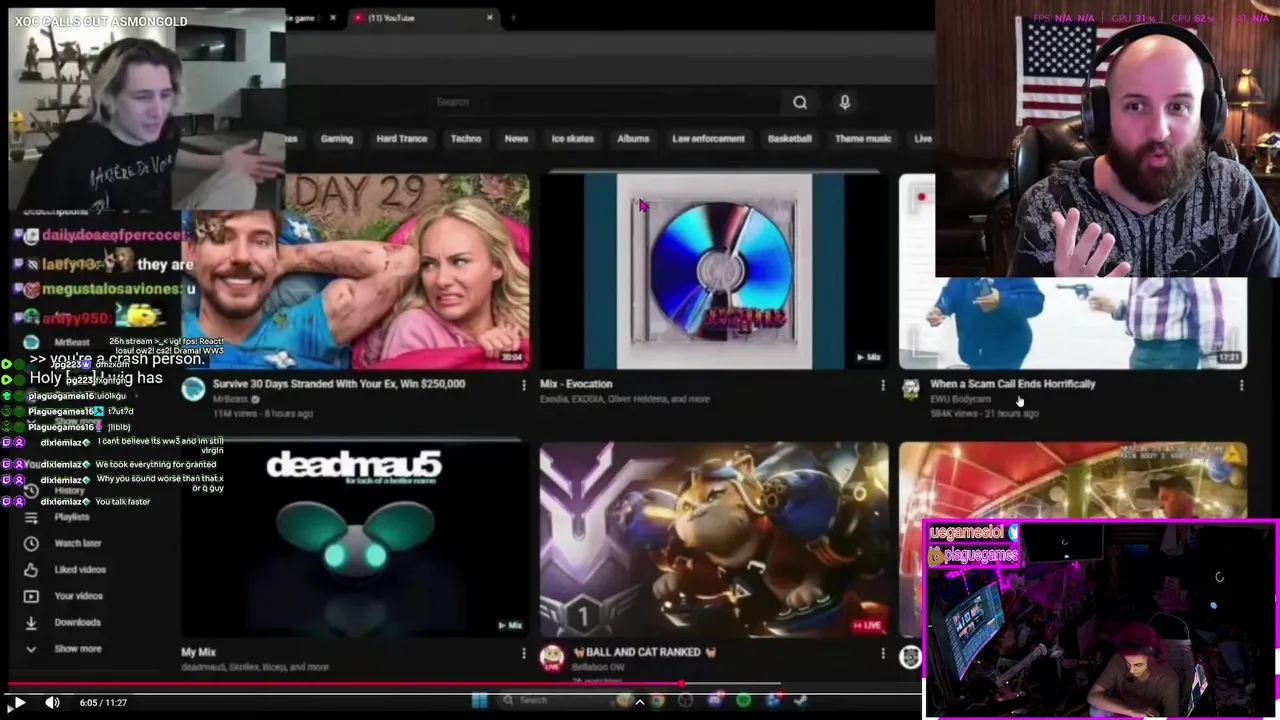Open the deadmau5 My Mix thumbnail
The width and height of the screenshot is (1280, 720).
click(356, 540)
